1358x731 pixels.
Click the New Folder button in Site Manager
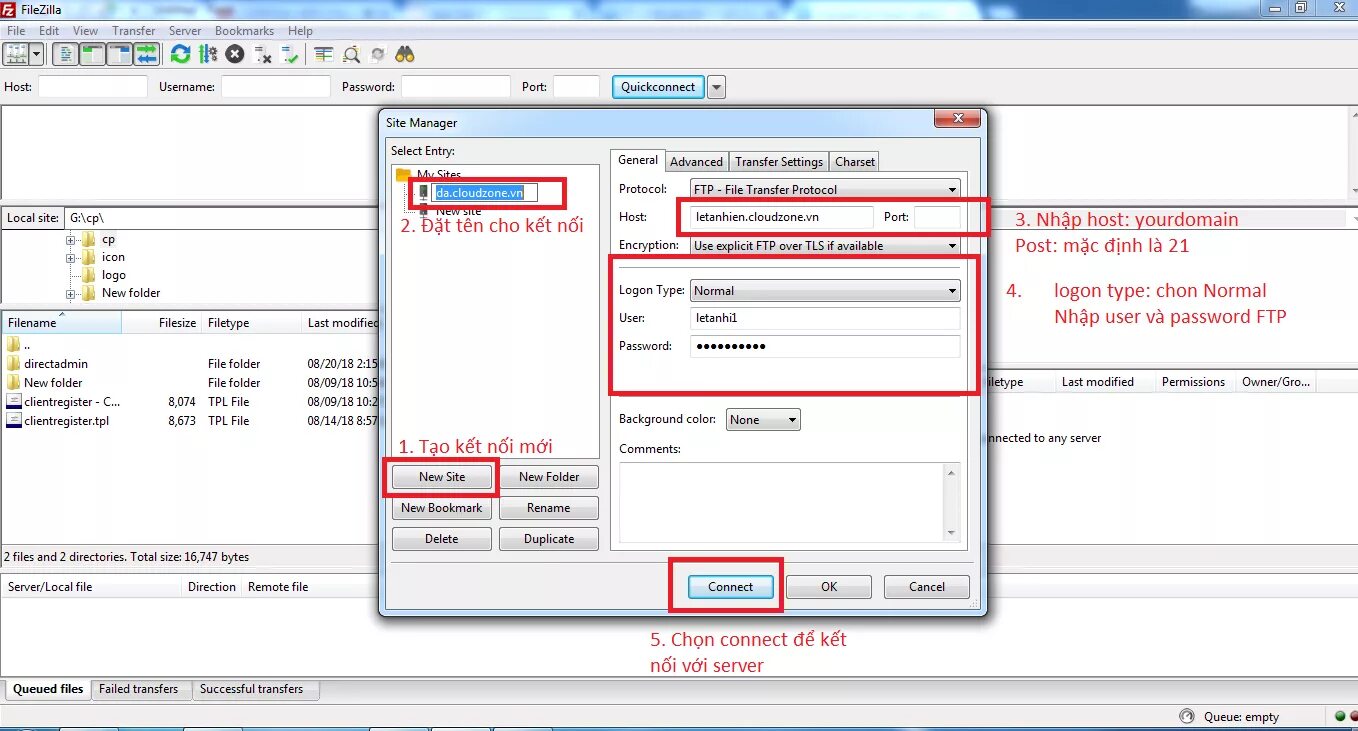click(549, 477)
